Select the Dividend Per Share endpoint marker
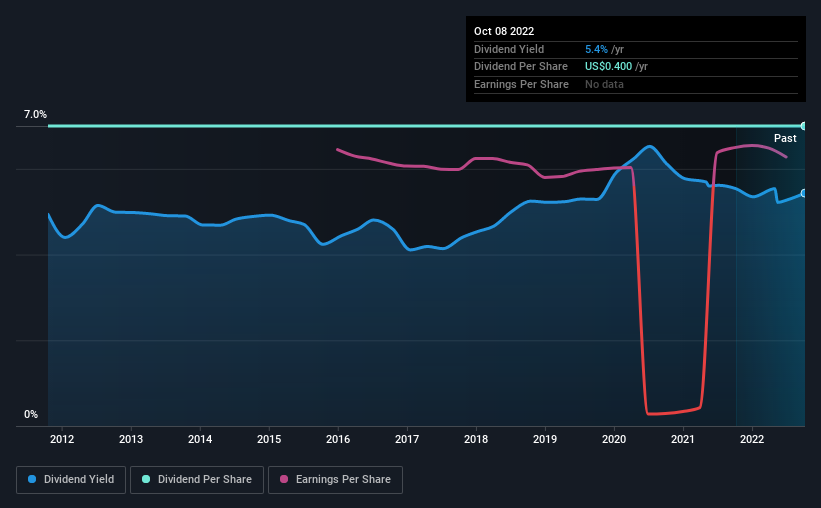 (804, 126)
